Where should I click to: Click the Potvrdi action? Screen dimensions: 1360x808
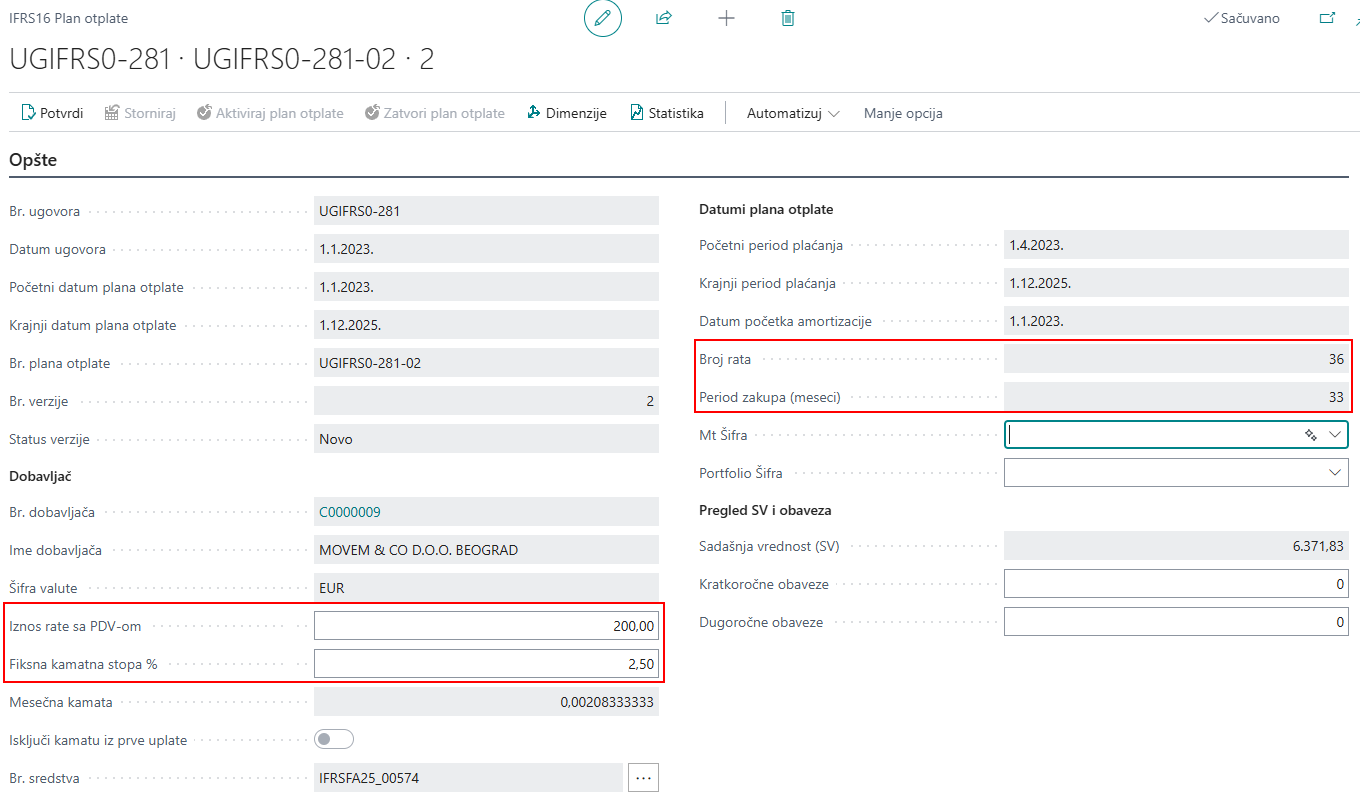(x=52, y=113)
